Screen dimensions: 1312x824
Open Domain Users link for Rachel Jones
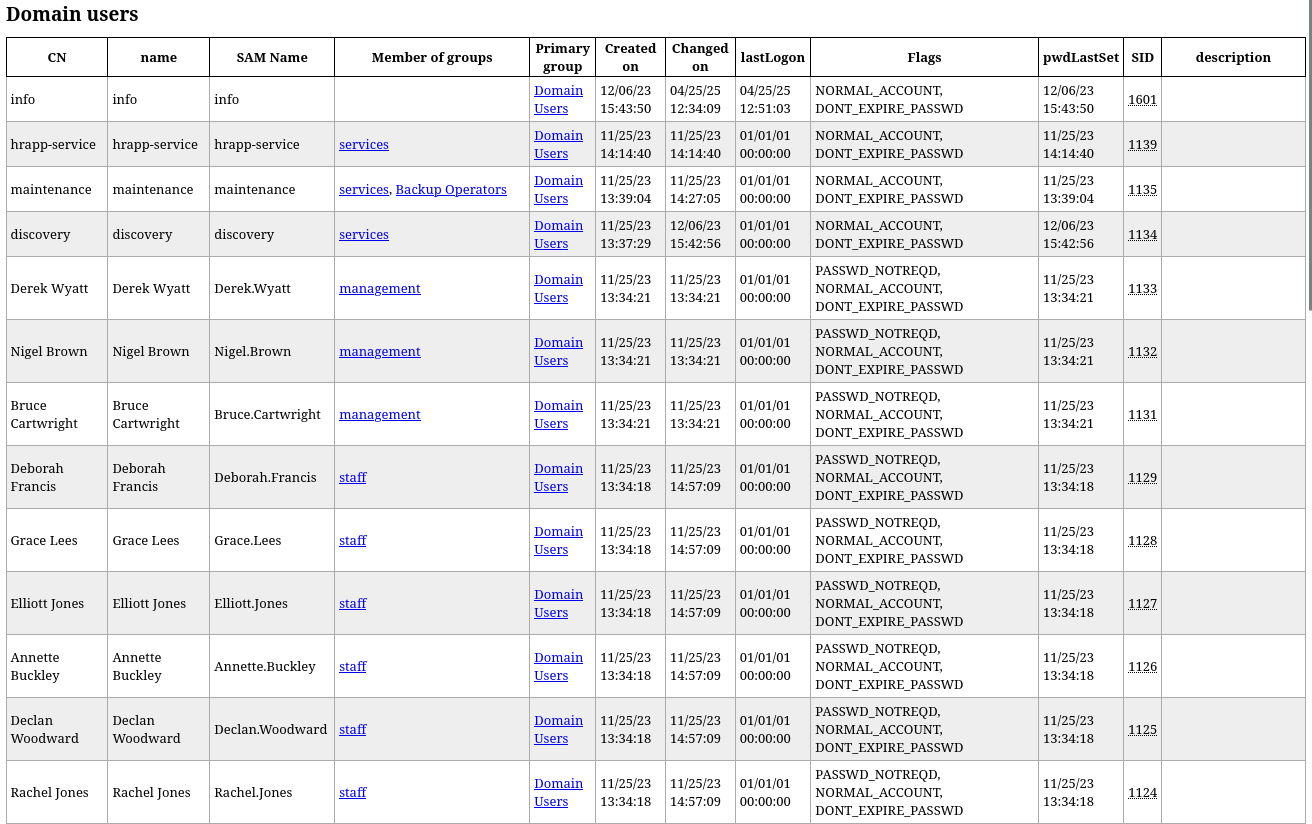pyautogui.click(x=558, y=792)
